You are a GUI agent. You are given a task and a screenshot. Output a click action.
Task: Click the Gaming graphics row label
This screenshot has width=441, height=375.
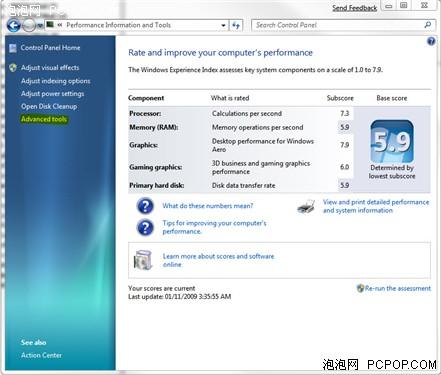click(156, 167)
